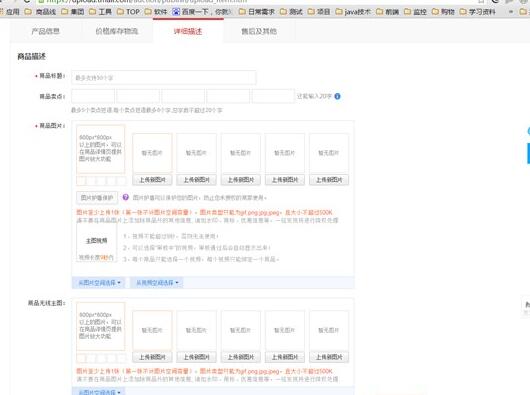
Task: Click first 上传新图片 button under 商品无线主图
Action: tap(152, 357)
